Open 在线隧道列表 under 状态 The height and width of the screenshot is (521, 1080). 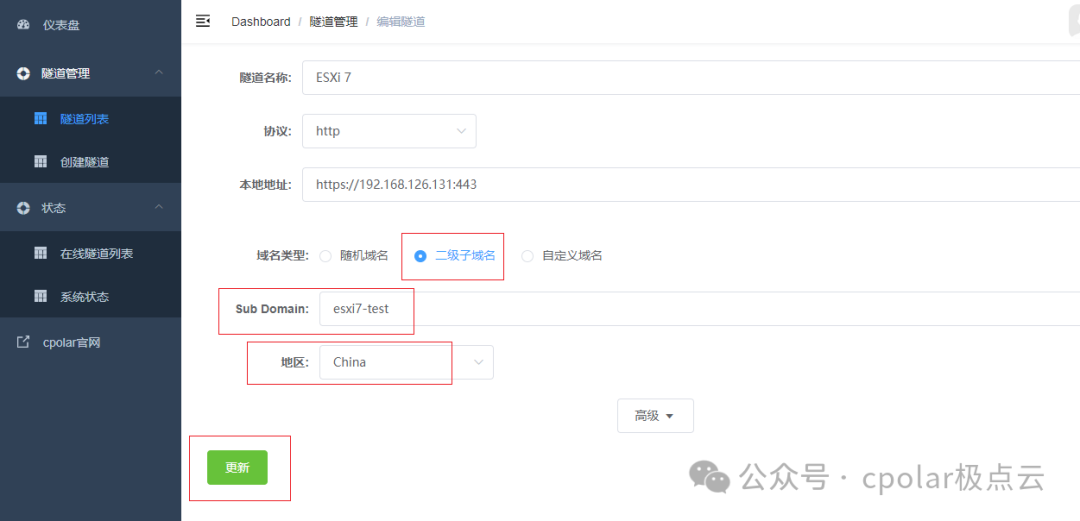tap(90, 253)
